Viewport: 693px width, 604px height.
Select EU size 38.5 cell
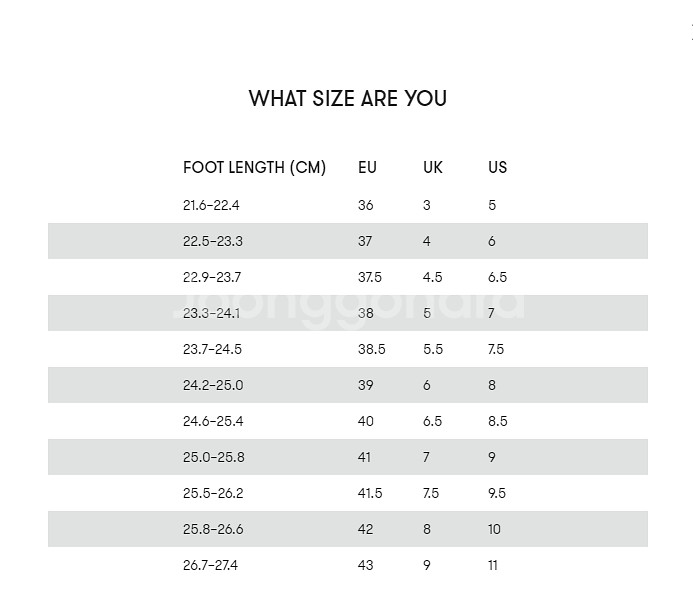point(372,349)
